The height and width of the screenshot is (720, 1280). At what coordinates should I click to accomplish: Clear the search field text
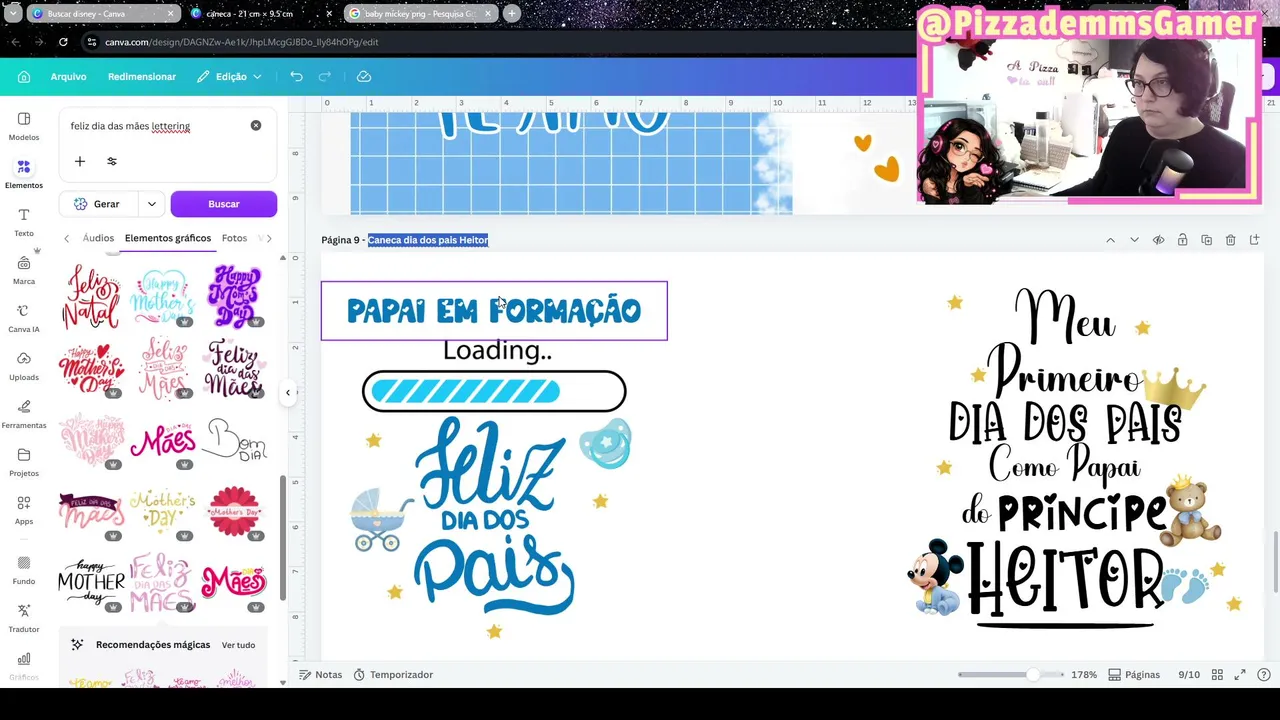pyautogui.click(x=256, y=126)
